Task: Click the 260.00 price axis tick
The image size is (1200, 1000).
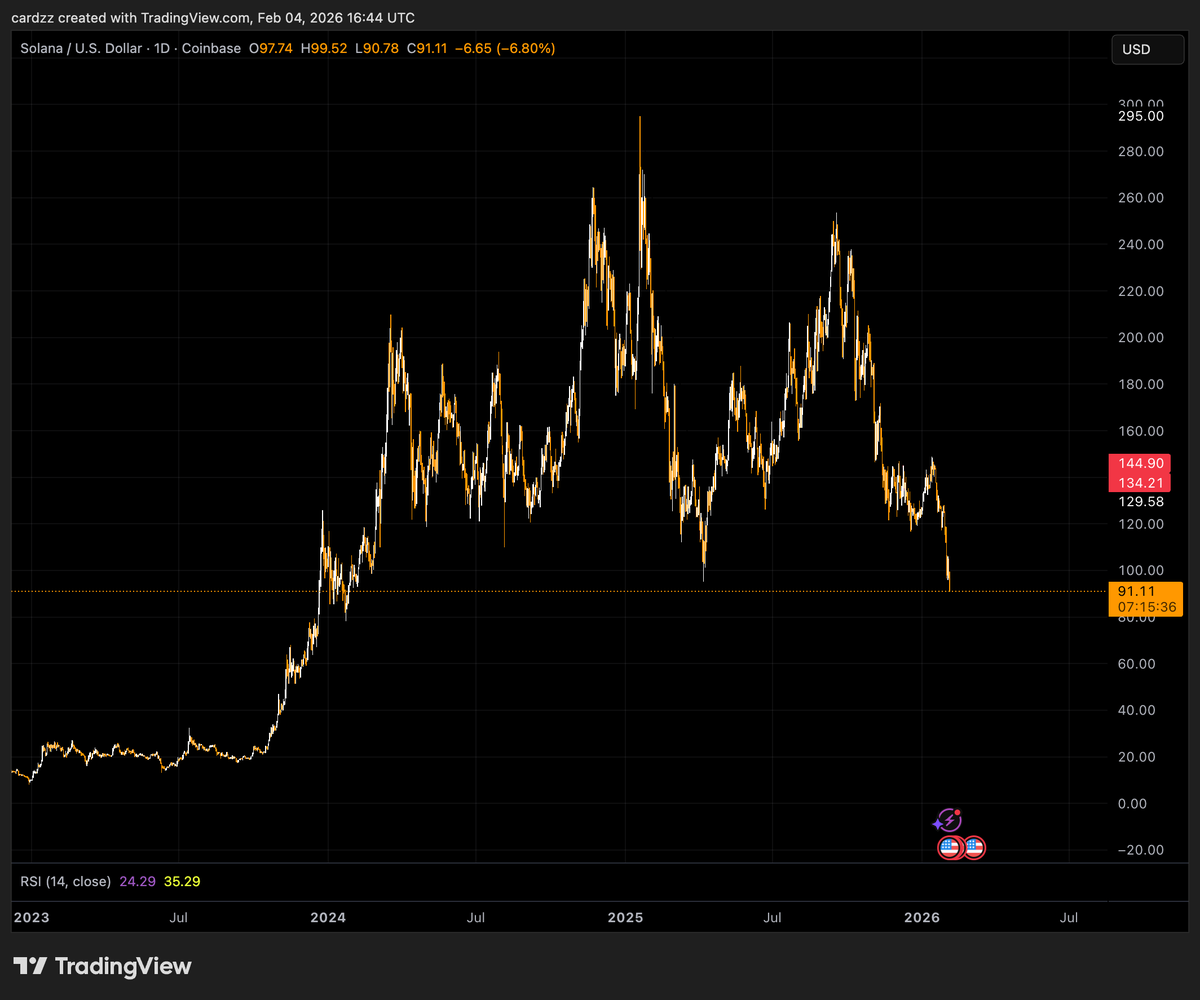Action: 1141,198
